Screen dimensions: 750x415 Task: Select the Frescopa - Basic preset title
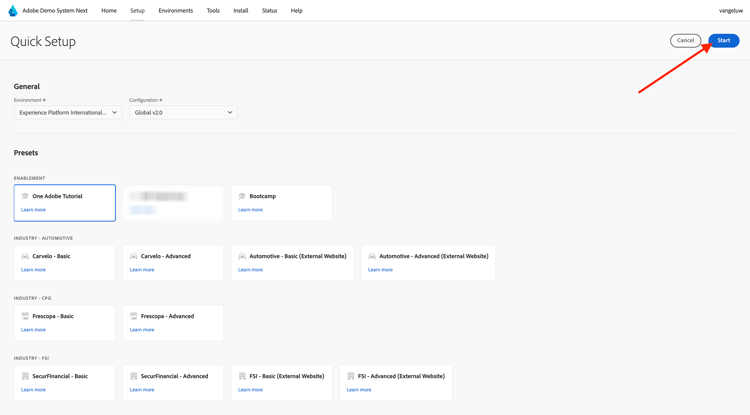click(53, 316)
